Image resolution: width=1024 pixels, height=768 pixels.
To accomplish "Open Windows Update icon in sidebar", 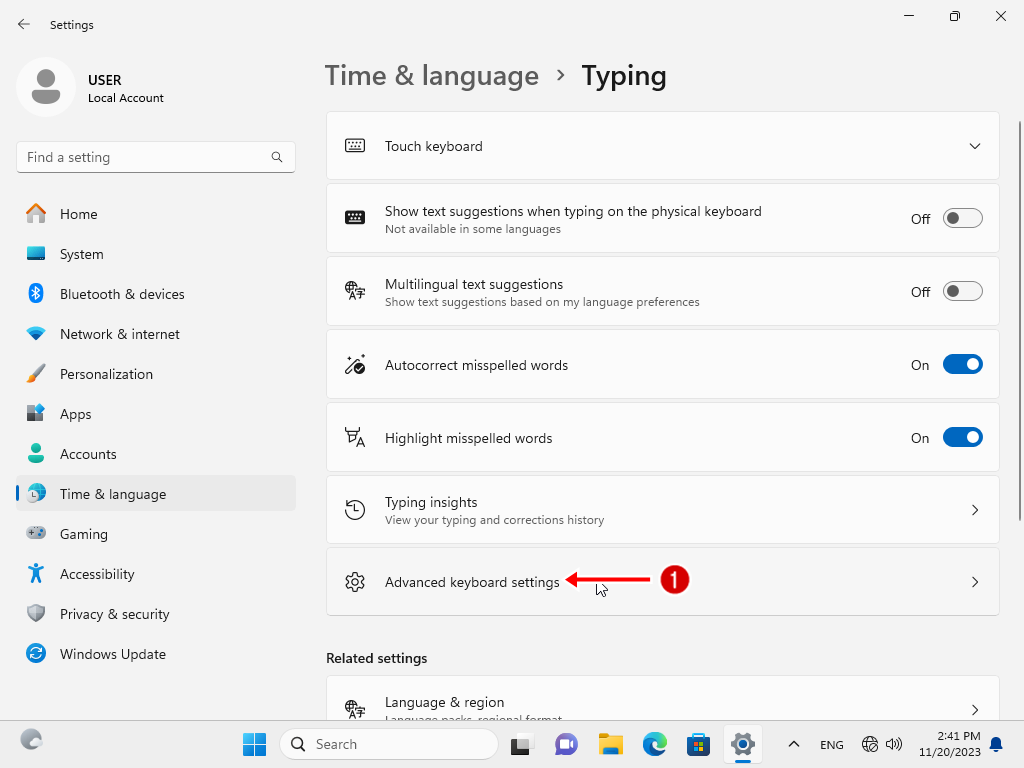I will (36, 654).
